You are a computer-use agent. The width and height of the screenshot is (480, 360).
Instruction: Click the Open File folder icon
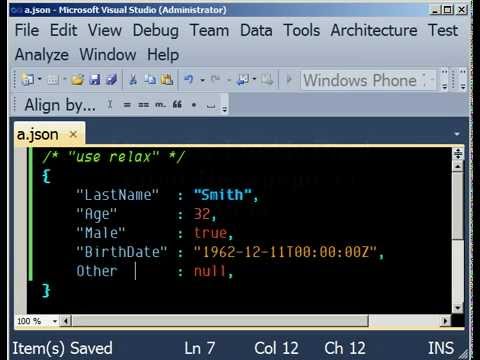[77, 80]
